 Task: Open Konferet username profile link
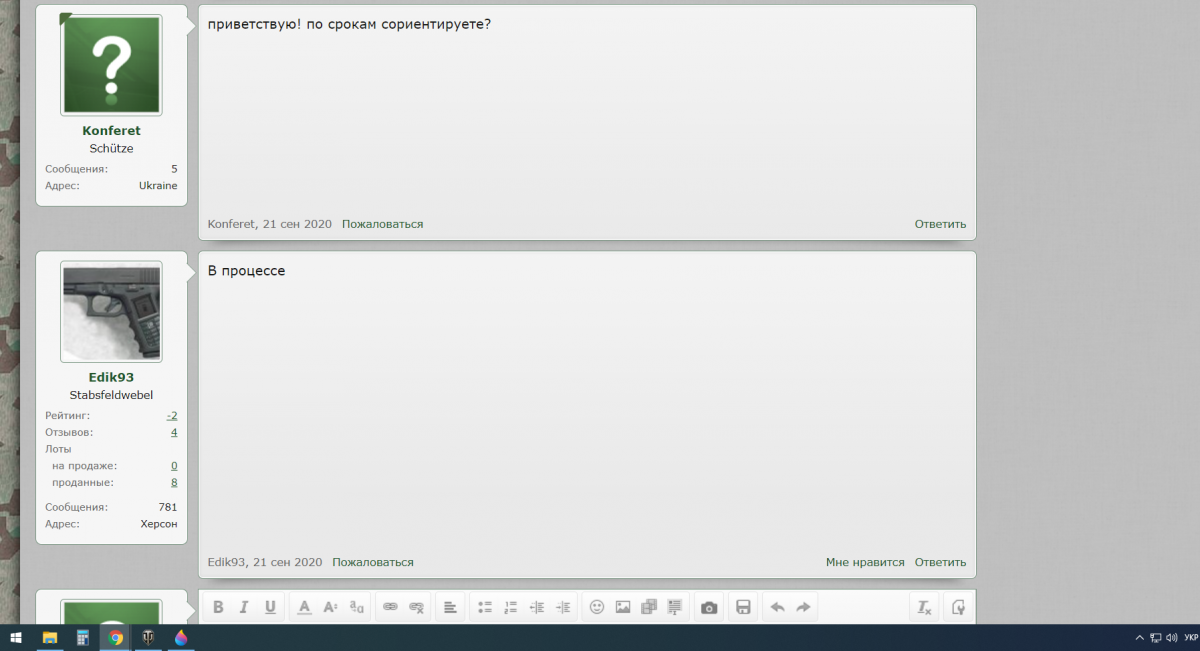[x=111, y=131]
